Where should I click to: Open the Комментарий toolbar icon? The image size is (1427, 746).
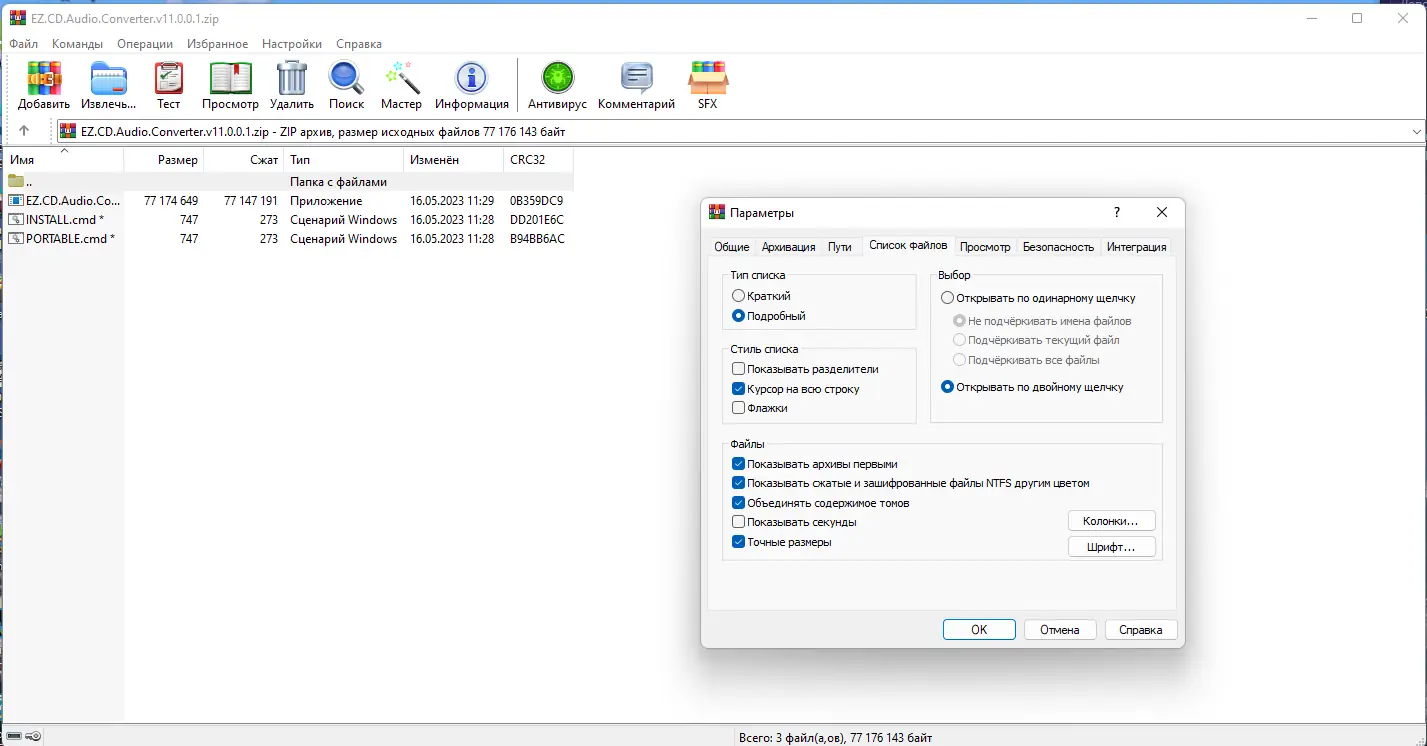[636, 78]
